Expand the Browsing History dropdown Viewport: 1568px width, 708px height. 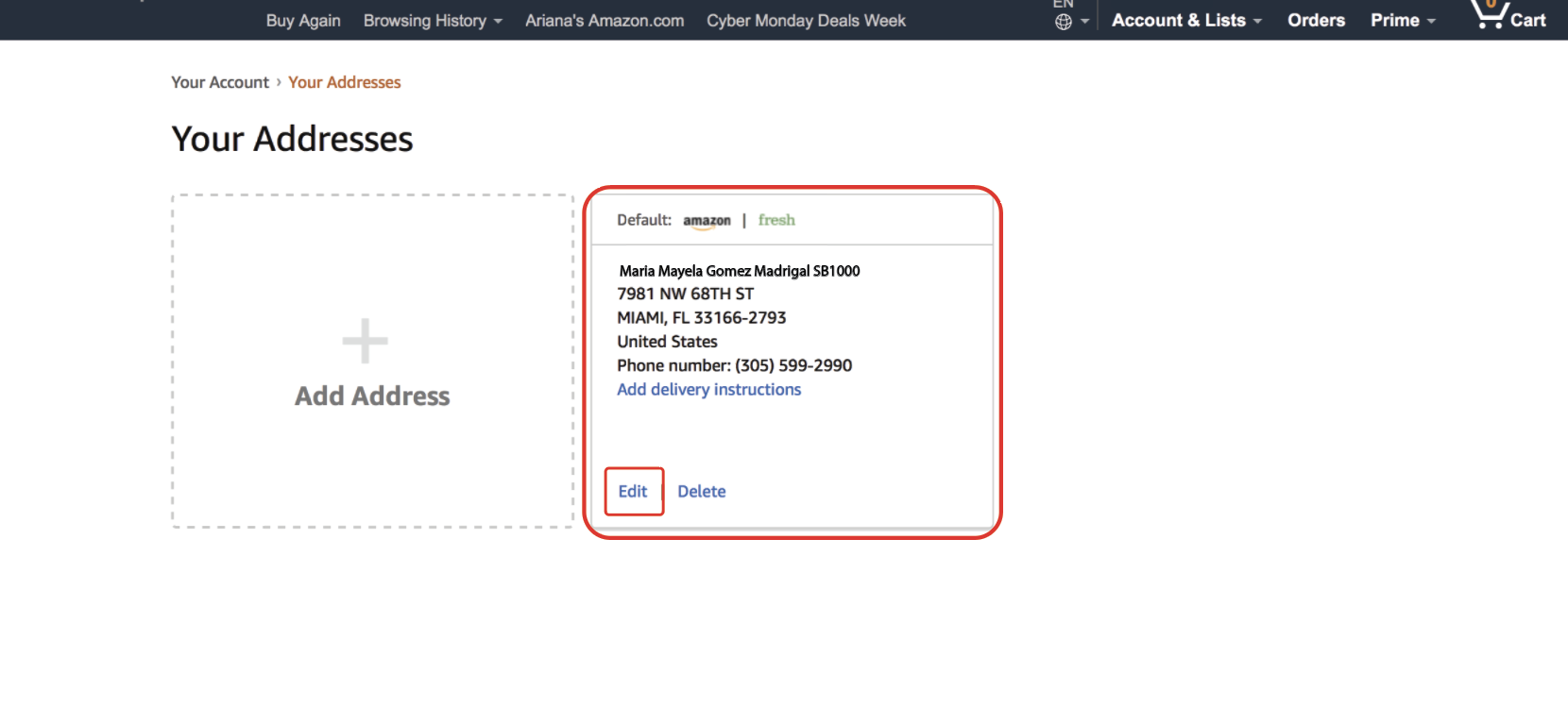pyautogui.click(x=433, y=21)
